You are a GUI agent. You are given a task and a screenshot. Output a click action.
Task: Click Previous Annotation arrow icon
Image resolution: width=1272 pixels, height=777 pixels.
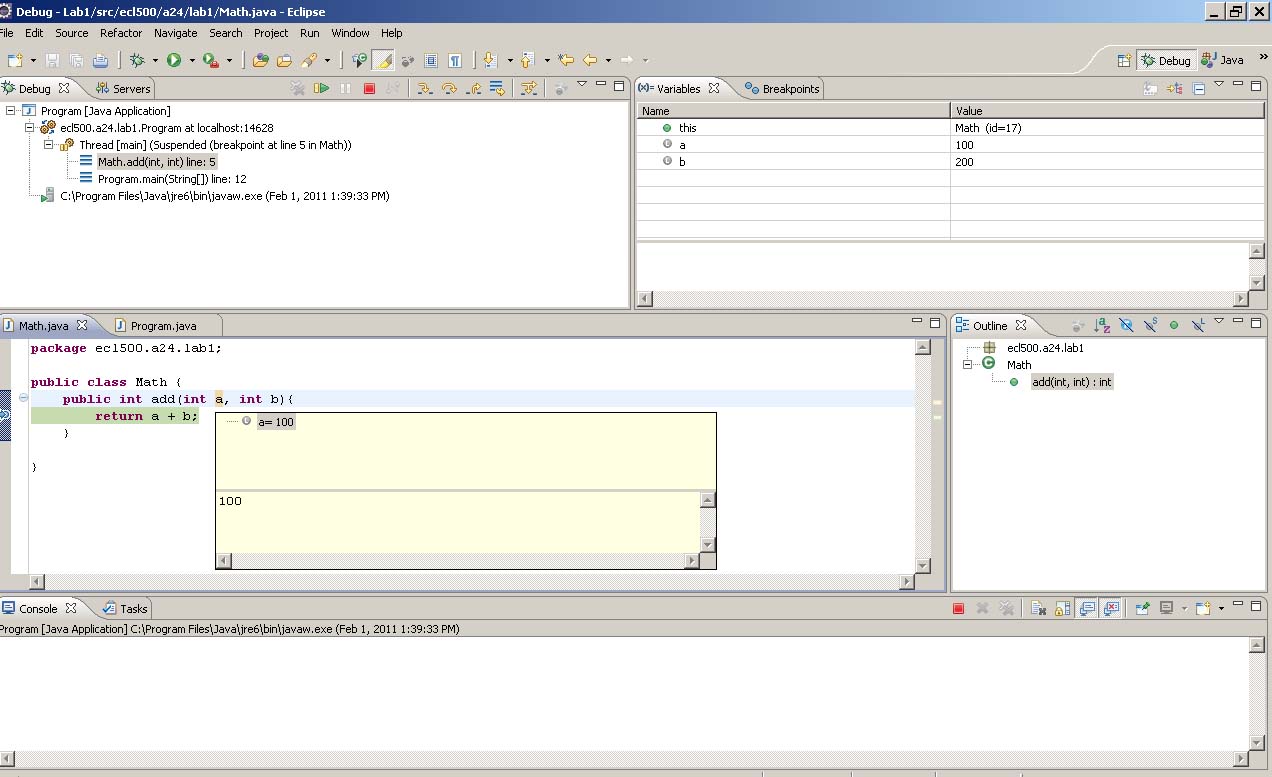click(527, 60)
